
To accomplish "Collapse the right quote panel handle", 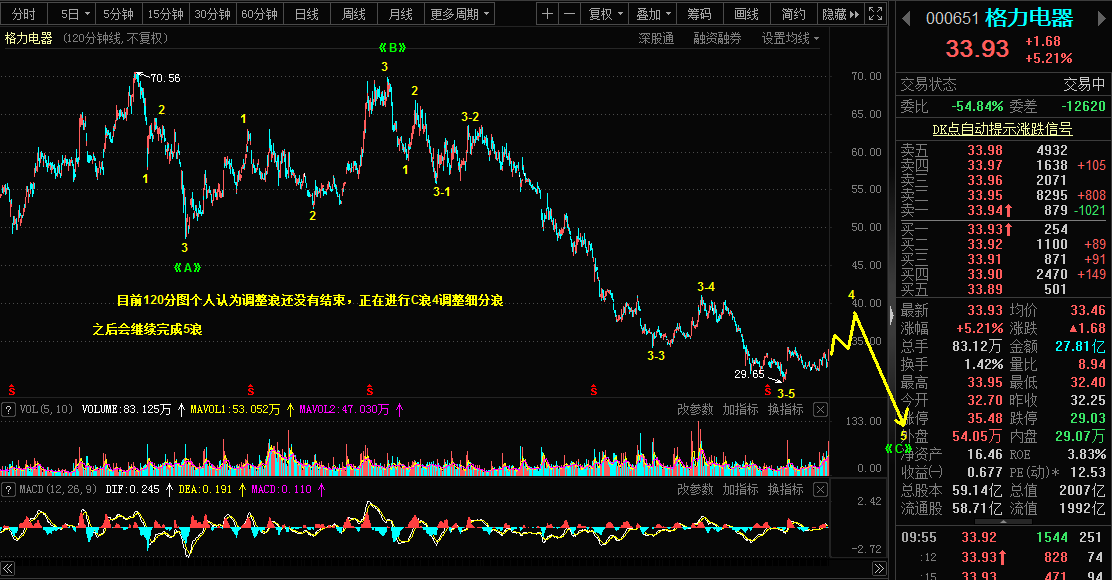I will point(892,315).
